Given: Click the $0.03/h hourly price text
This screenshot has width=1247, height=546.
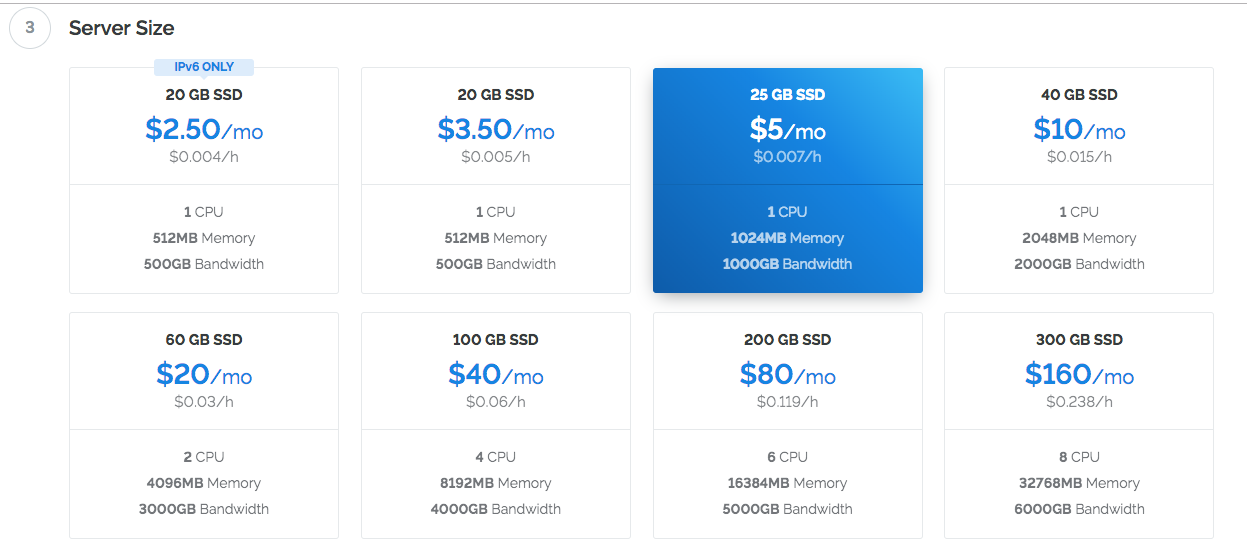Looking at the screenshot, I should pyautogui.click(x=204, y=402).
